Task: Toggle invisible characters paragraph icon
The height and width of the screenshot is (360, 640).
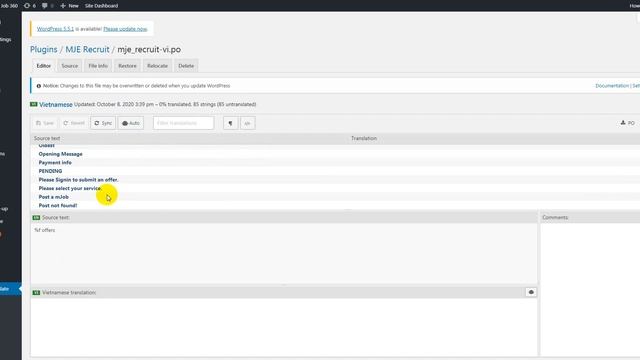Action: pyautogui.click(x=231, y=123)
